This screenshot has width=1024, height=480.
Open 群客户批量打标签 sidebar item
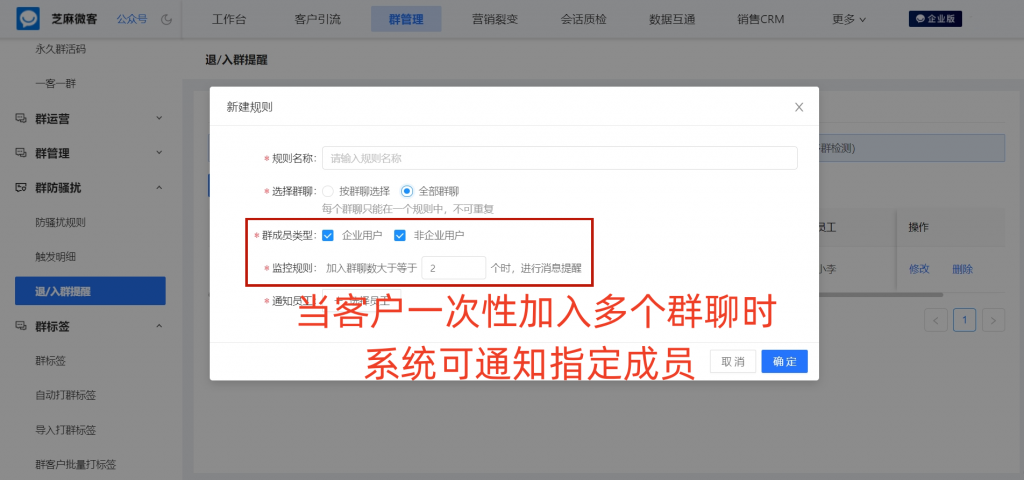click(76, 464)
